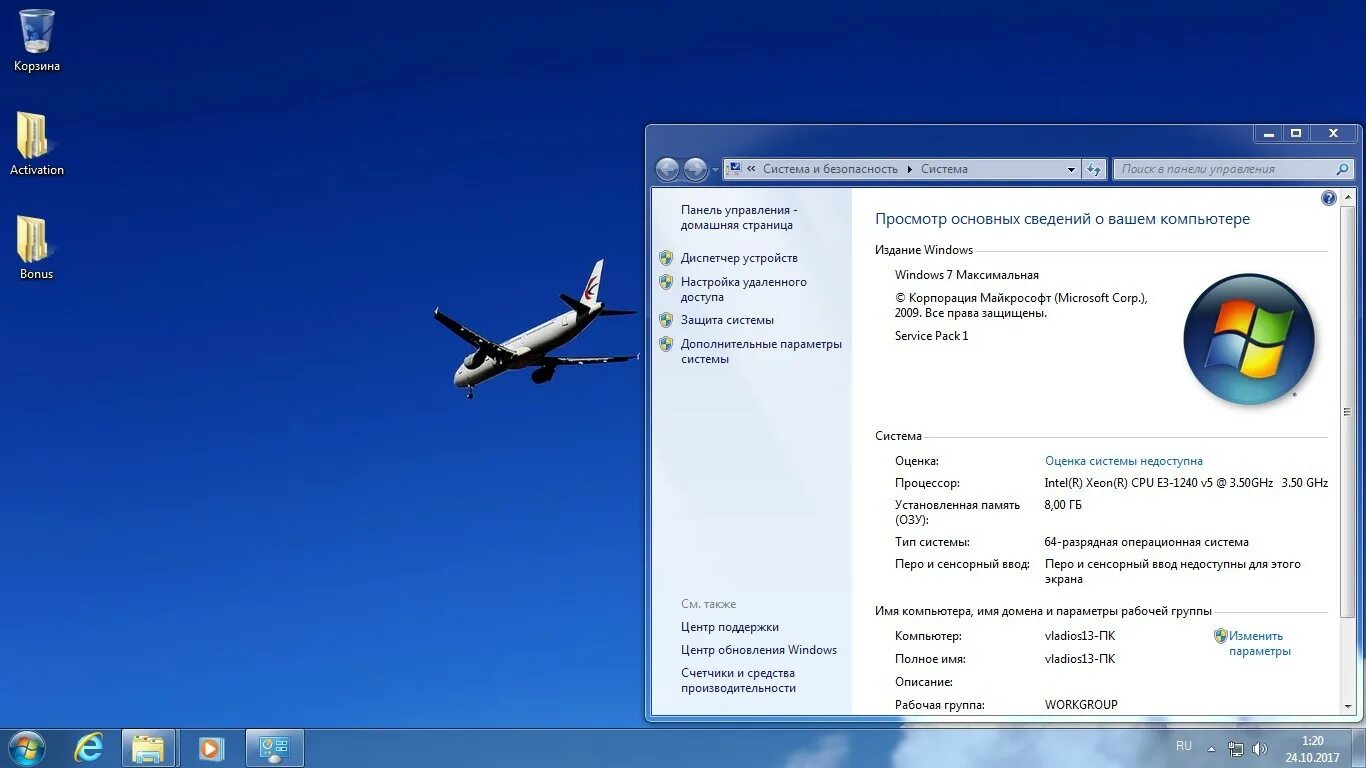Click the processor value Intel(R) Xeon(R) CPU E3-1240
This screenshot has height=768, width=1366.
1186,483
